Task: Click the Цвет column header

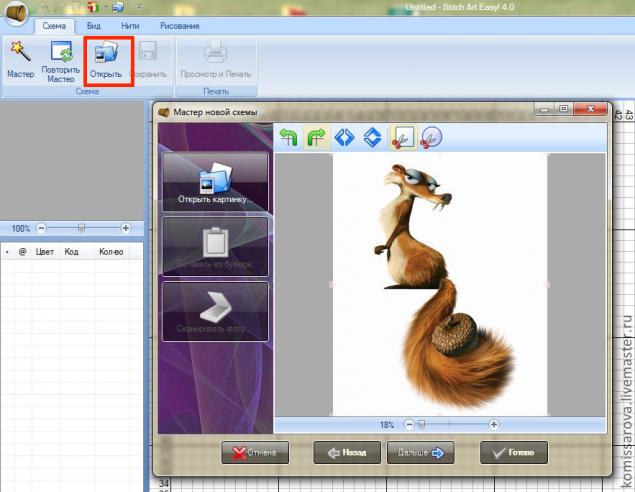Action: [x=45, y=252]
